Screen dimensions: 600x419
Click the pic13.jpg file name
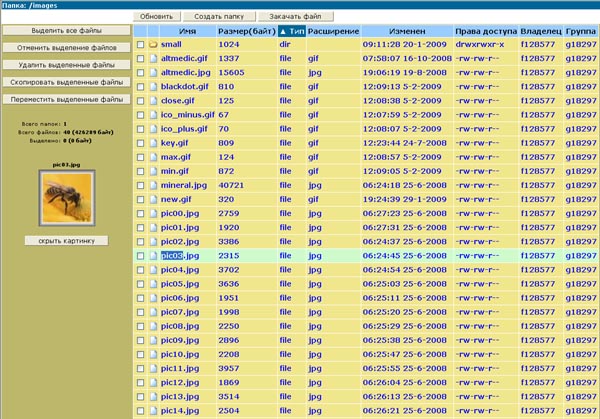[180, 397]
